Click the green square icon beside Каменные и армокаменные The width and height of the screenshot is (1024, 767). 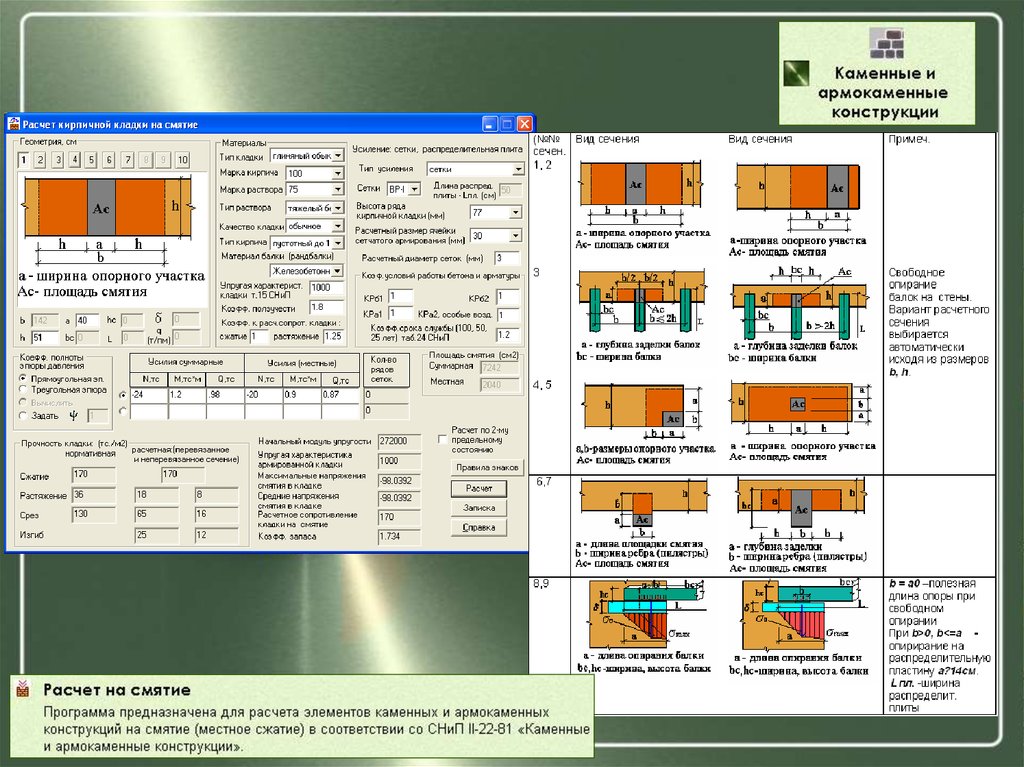coord(796,74)
